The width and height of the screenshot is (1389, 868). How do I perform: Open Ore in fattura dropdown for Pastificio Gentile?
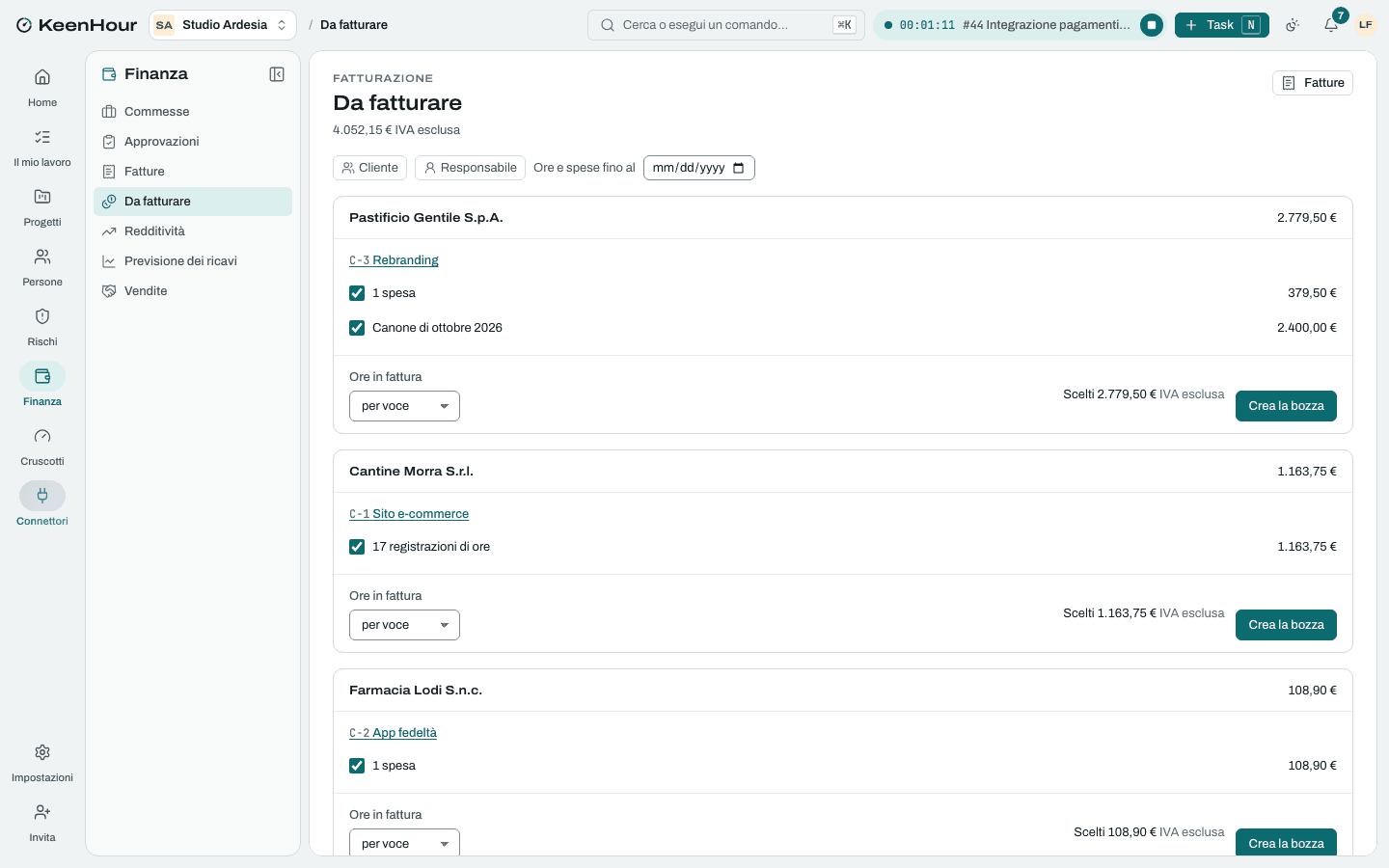coord(404,406)
